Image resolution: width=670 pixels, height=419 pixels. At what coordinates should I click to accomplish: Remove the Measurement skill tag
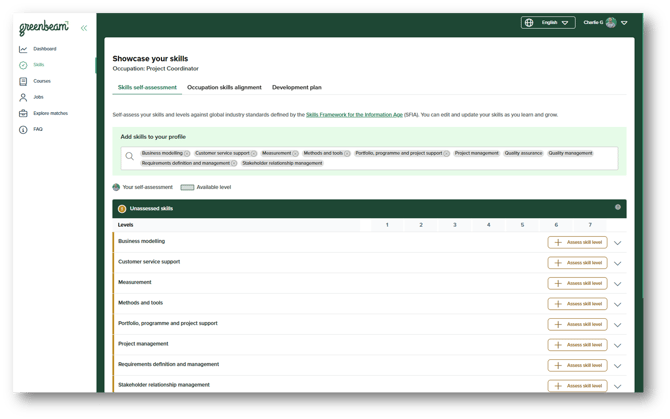[x=295, y=154]
